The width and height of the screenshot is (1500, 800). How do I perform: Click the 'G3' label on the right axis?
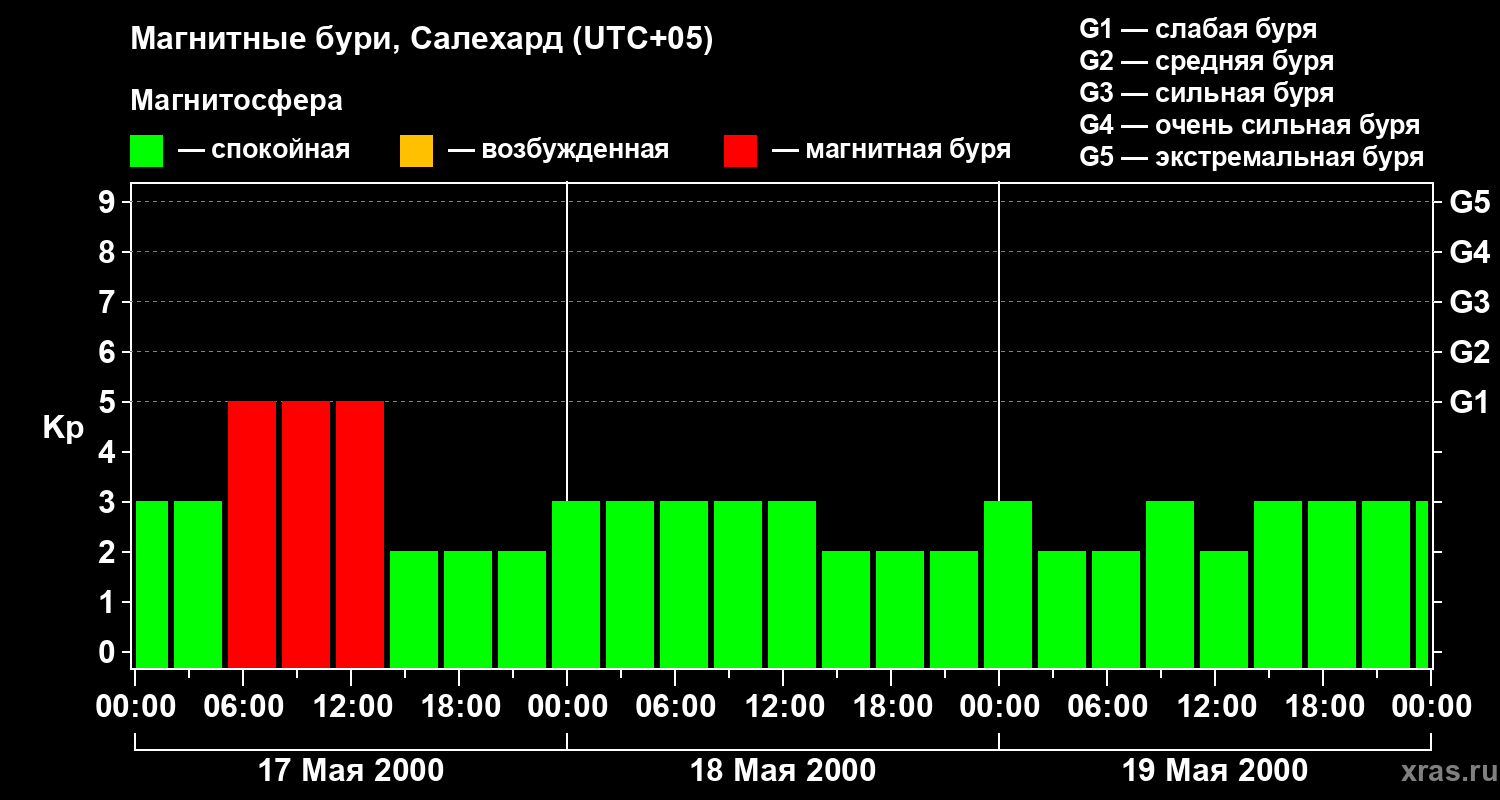pos(1469,302)
